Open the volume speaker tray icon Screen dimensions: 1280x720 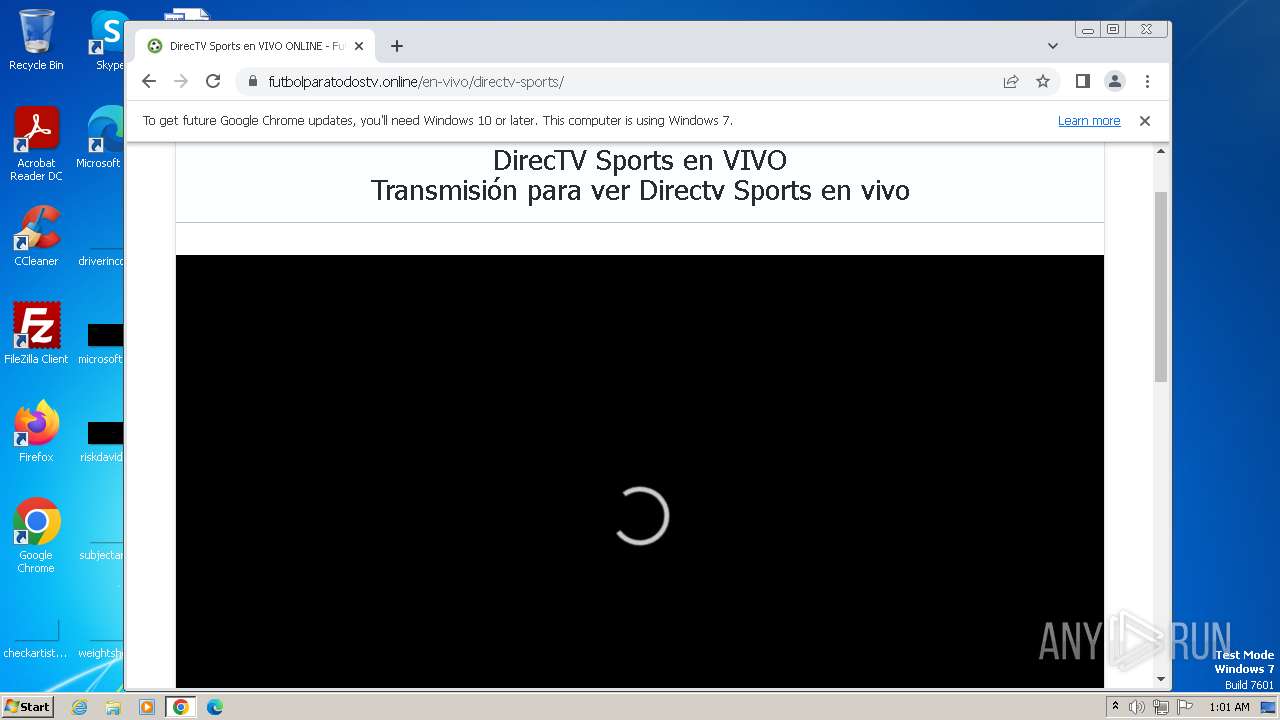pyautogui.click(x=1137, y=707)
